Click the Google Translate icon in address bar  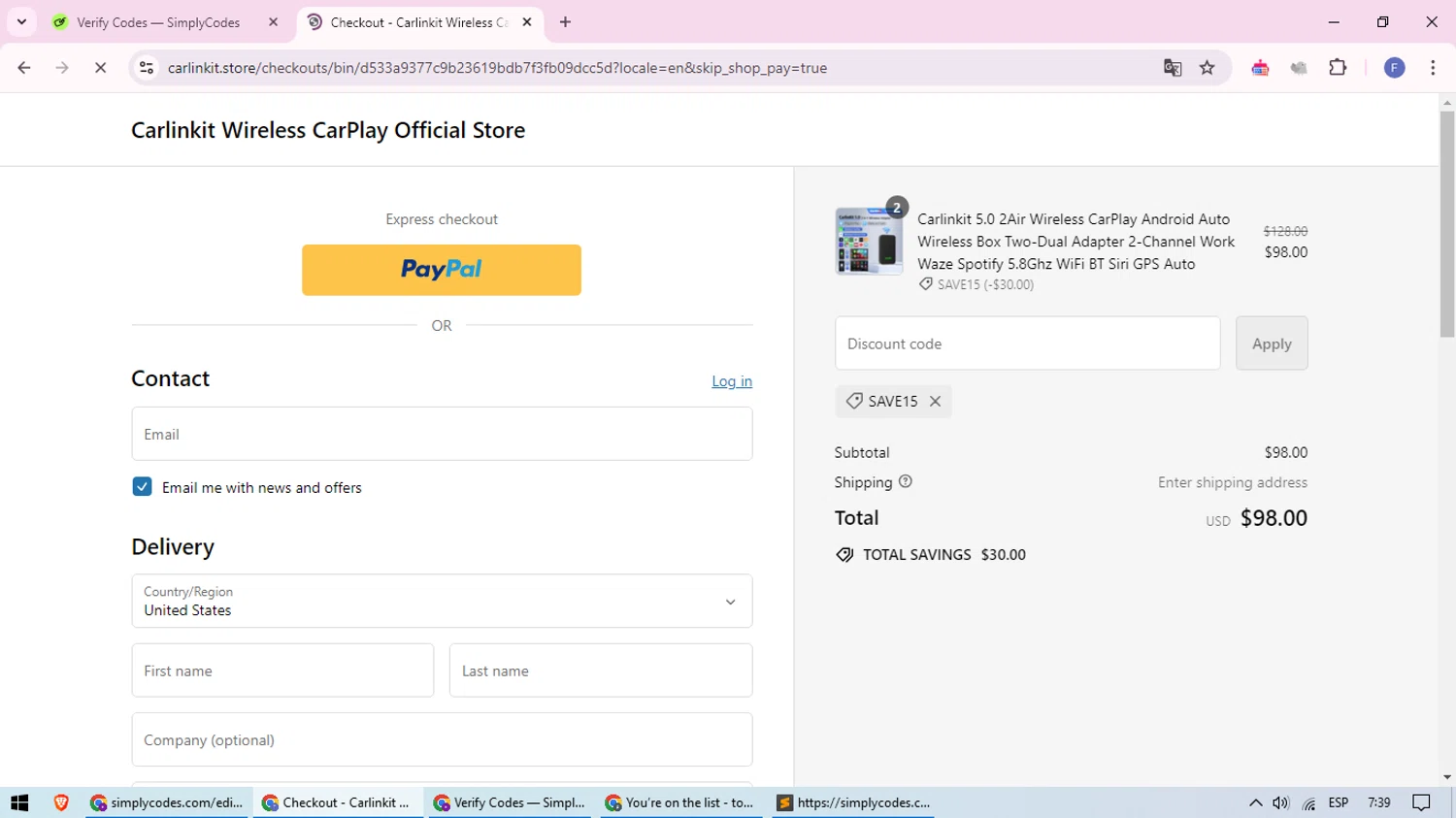[x=1173, y=68]
